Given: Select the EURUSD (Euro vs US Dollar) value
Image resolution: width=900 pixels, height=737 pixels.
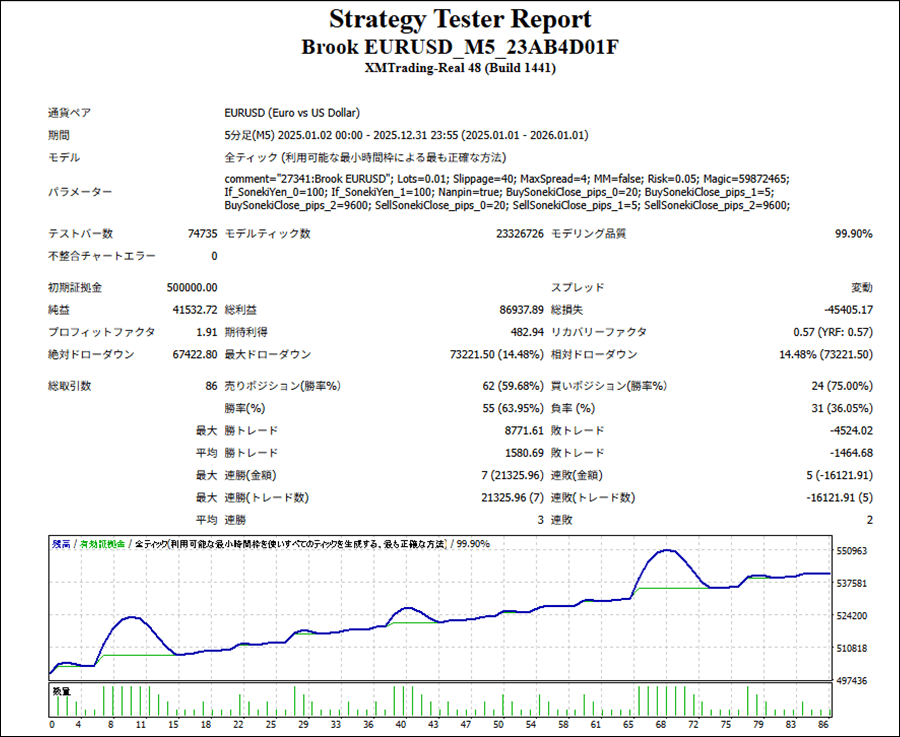Looking at the screenshot, I should click(x=292, y=113).
